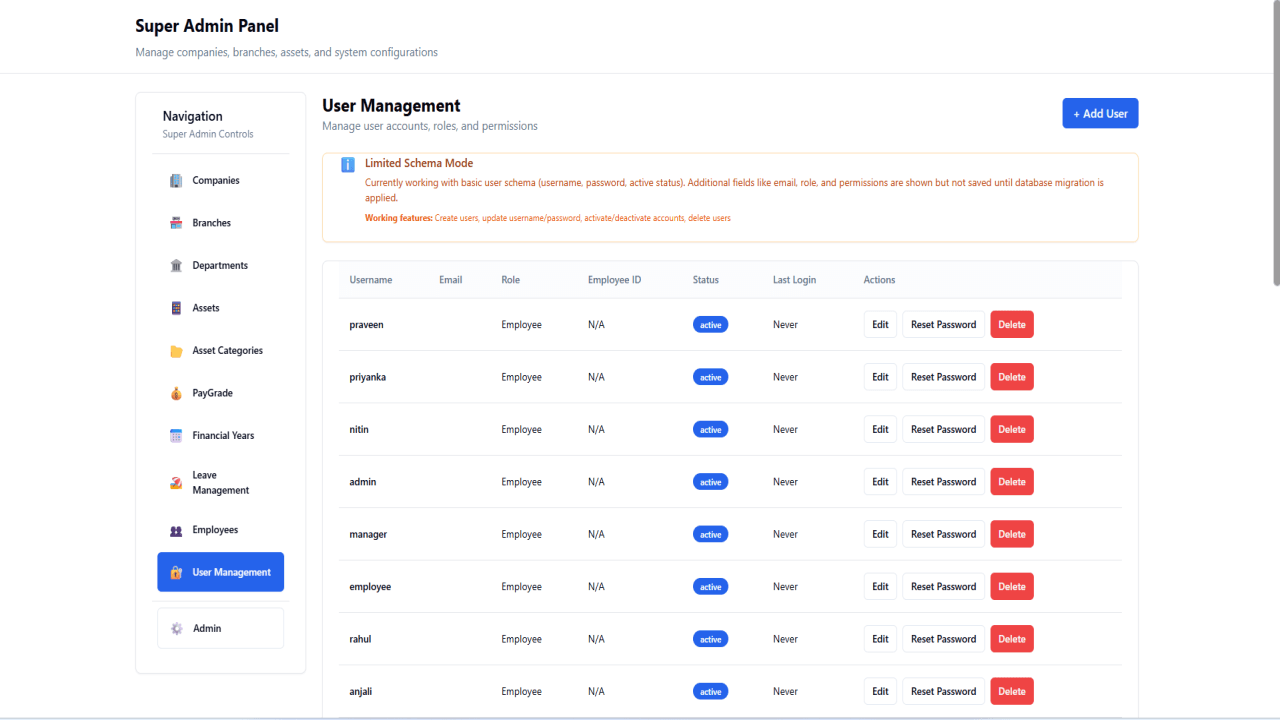This screenshot has width=1280, height=720.
Task: Click the Status column header
Action: pos(706,280)
